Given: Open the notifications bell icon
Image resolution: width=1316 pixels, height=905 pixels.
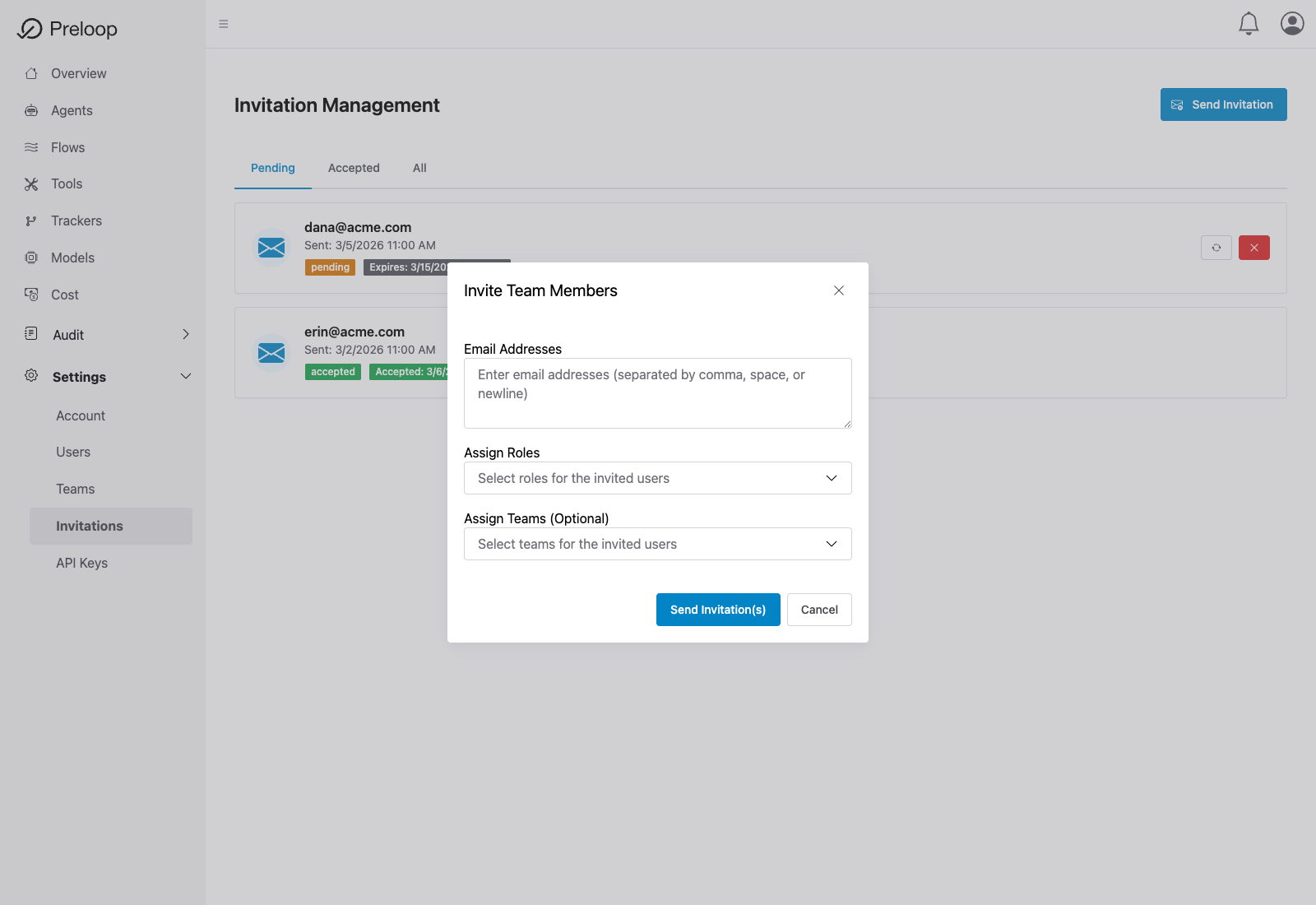Looking at the screenshot, I should pyautogui.click(x=1249, y=24).
